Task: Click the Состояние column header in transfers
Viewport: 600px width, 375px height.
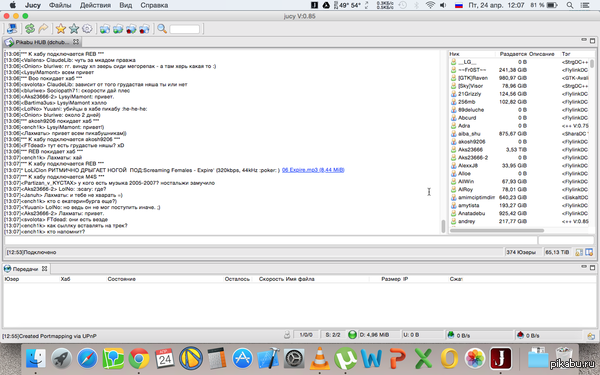Action: (121, 279)
